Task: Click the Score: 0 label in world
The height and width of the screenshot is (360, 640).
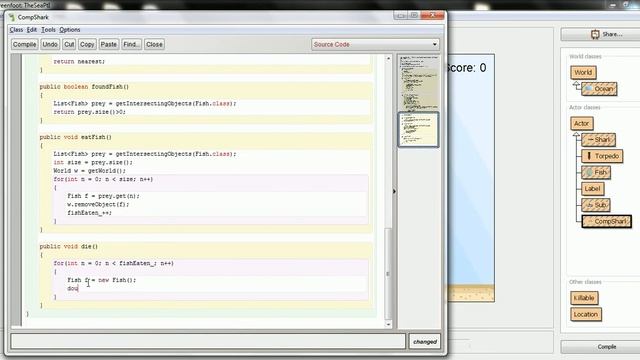Action: click(x=467, y=68)
